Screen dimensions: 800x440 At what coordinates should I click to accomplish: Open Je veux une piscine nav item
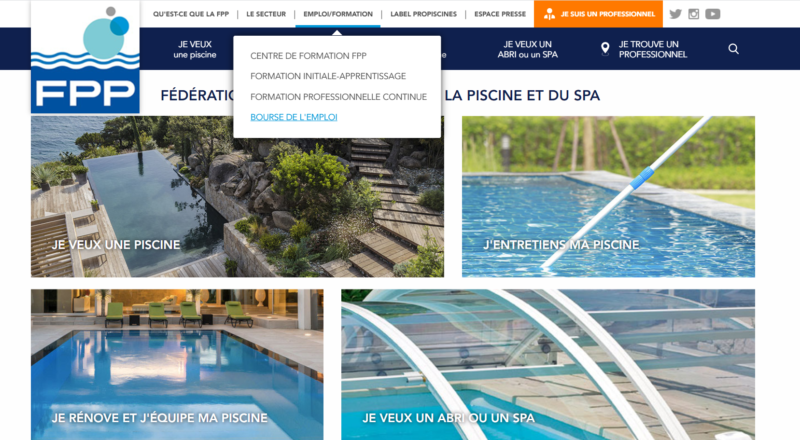[x=195, y=50]
